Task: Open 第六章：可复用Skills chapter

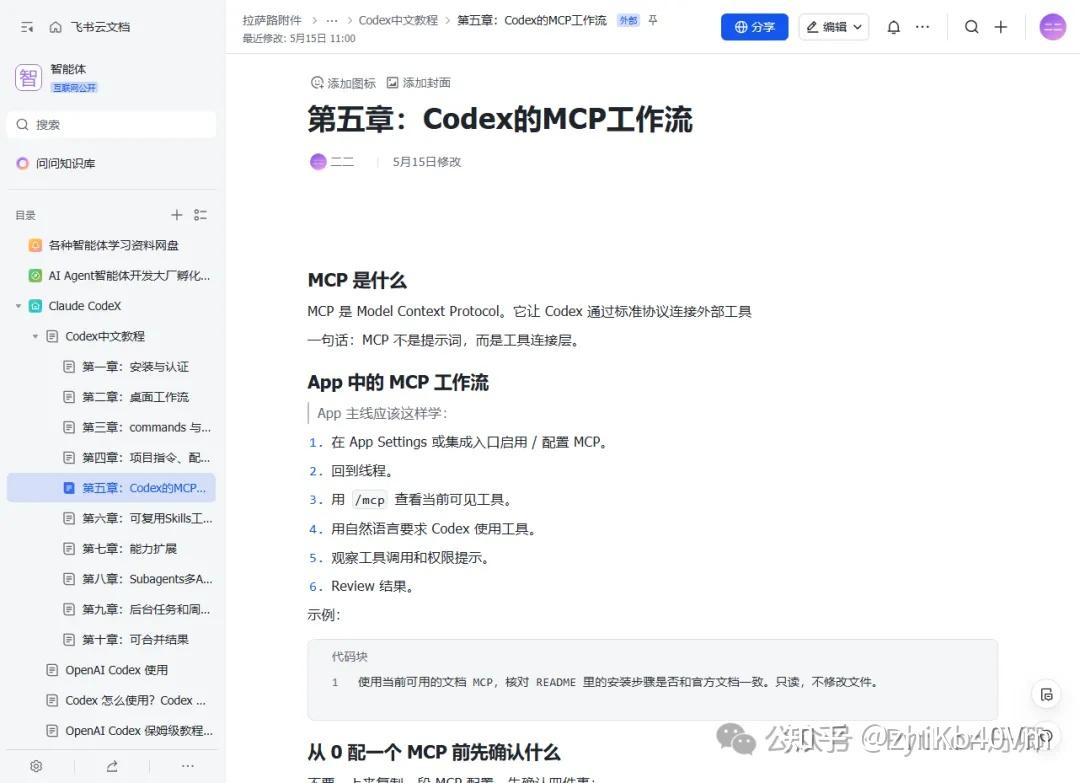Action: pyautogui.click(x=147, y=518)
